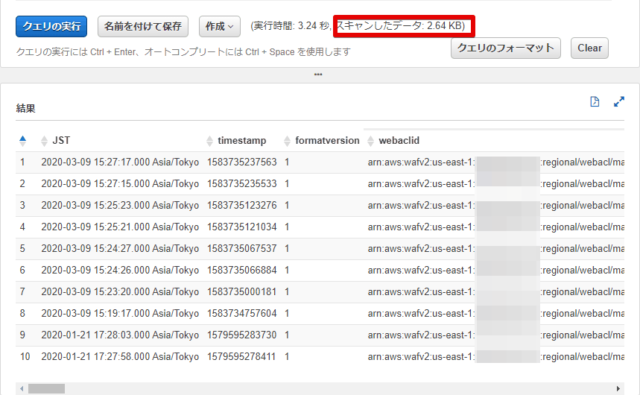The height and width of the screenshot is (395, 640).
Task: Sort results by formatversion column arrows
Action: tap(287, 141)
